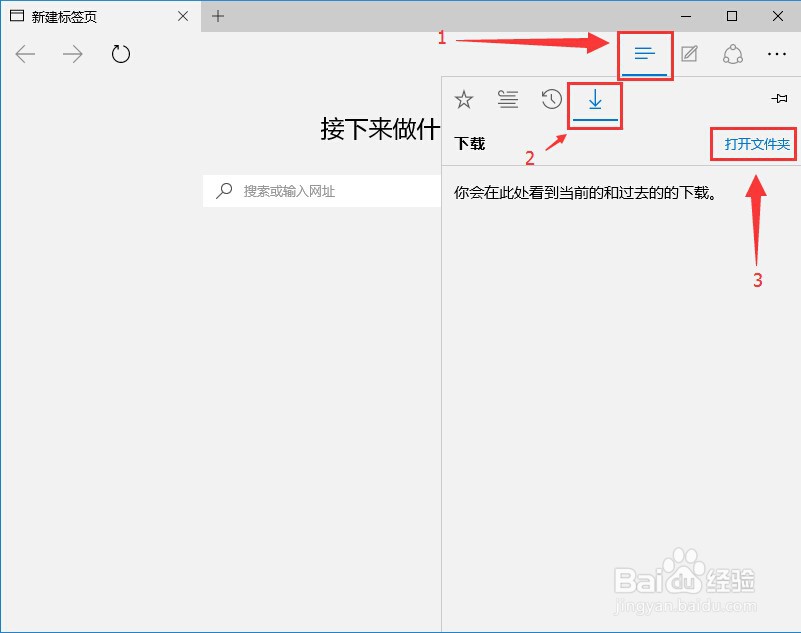Click the 你会在此处看到当前的和过去的的下载 message
This screenshot has width=801, height=633.
[585, 193]
